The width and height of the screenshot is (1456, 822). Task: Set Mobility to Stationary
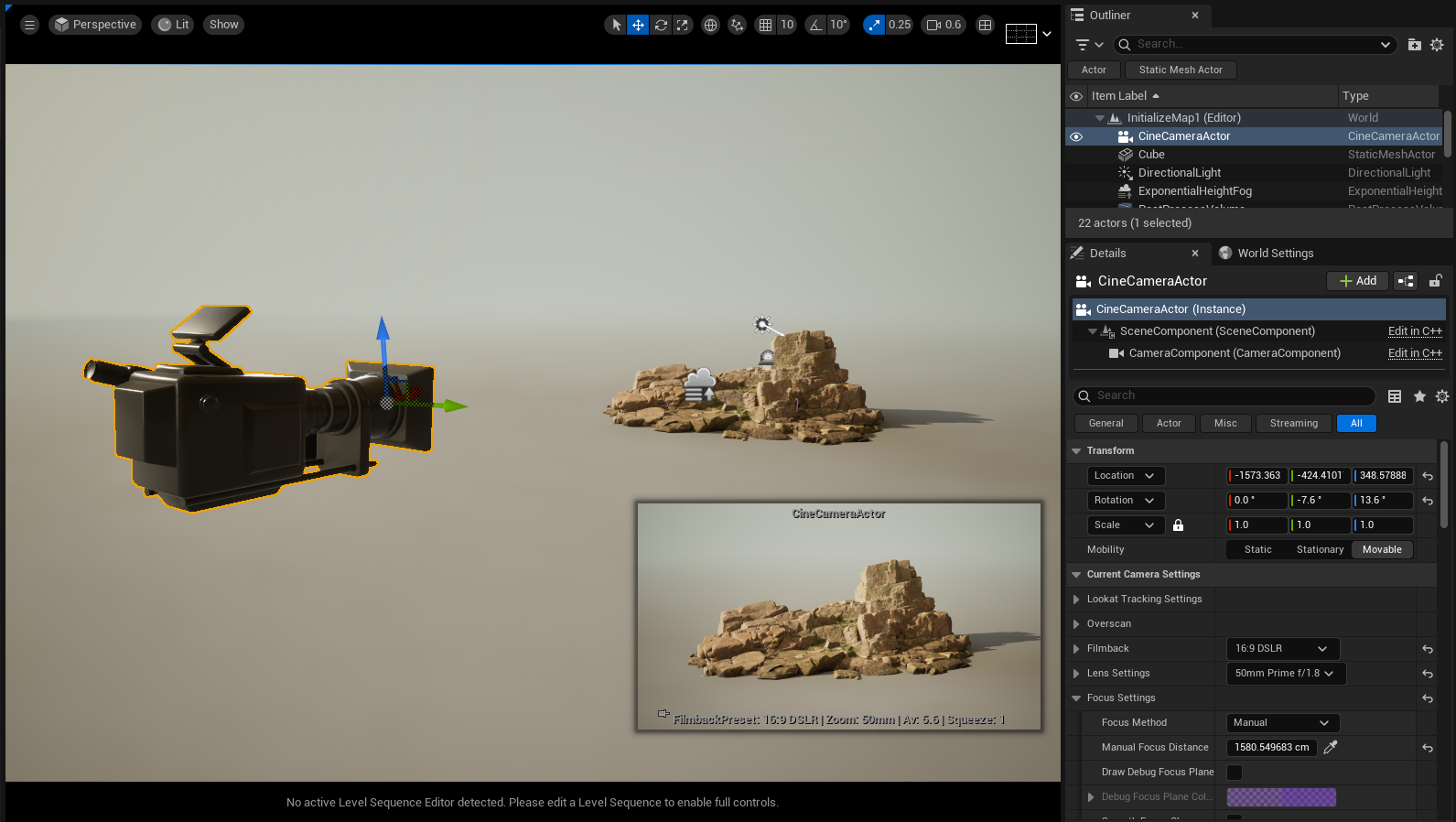click(1320, 550)
